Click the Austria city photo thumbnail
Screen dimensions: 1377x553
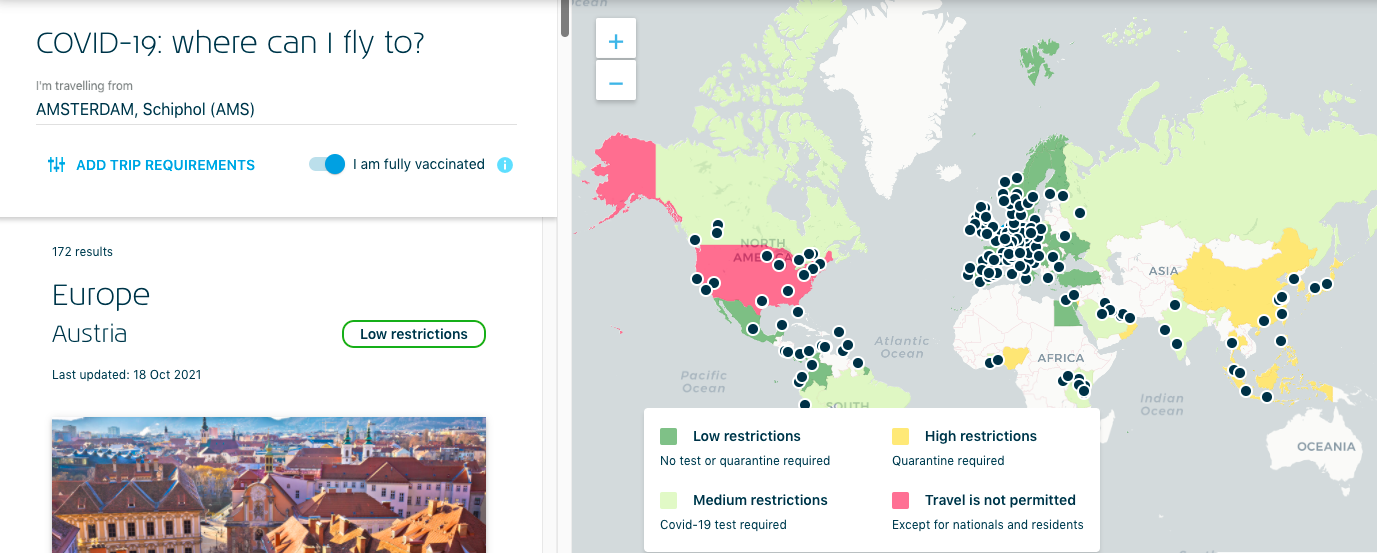268,485
